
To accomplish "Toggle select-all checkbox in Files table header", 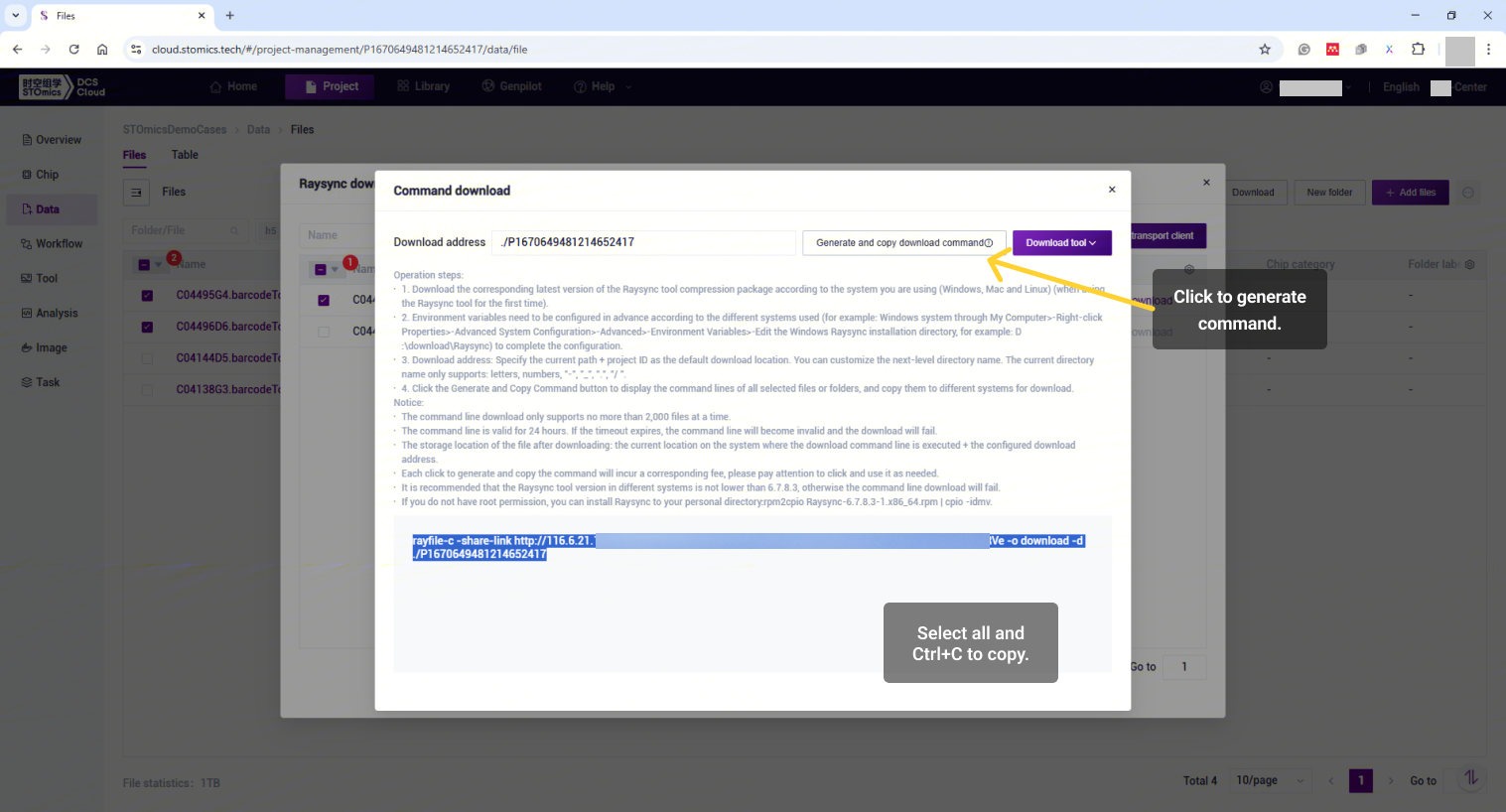I will (144, 265).
